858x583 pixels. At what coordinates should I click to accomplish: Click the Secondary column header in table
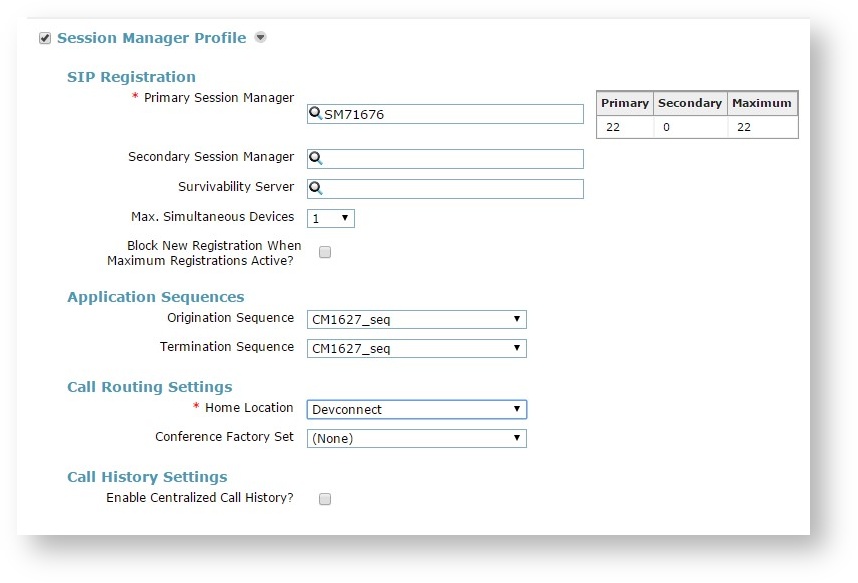coord(690,103)
